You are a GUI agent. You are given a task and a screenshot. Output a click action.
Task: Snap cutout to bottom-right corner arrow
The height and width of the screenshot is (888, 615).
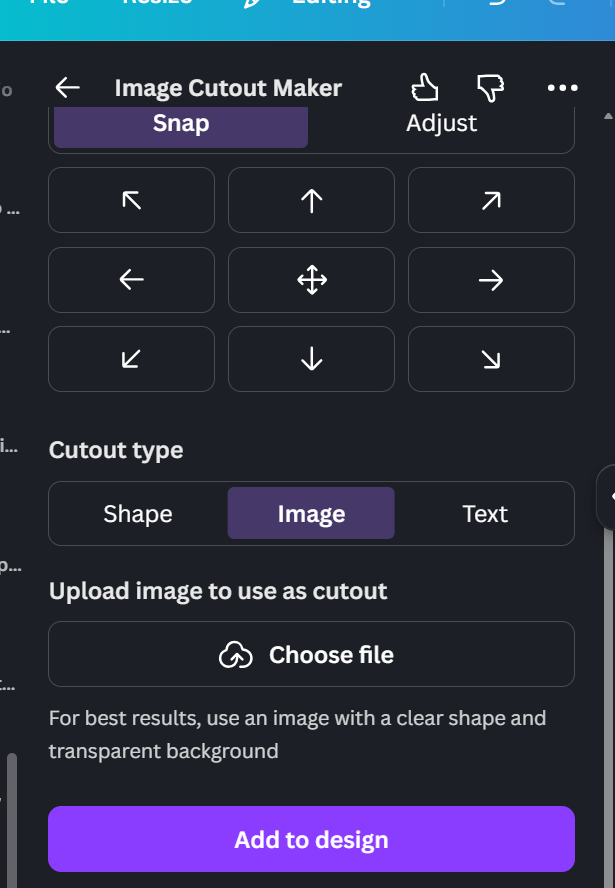coord(491,359)
